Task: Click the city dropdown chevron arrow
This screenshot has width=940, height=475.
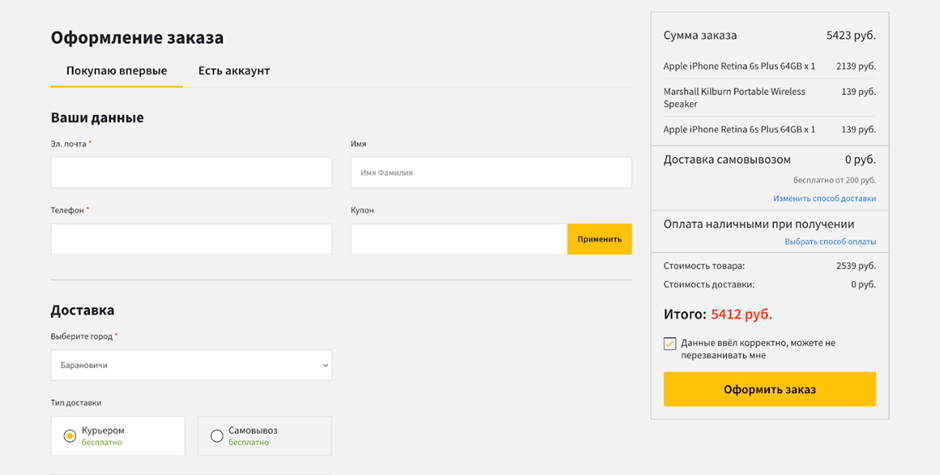Action: tap(323, 366)
